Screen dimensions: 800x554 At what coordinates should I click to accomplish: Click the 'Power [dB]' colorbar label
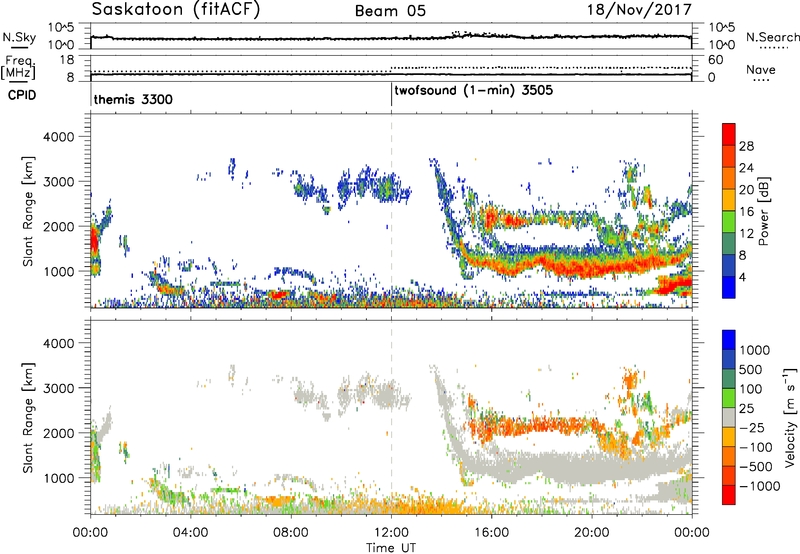tap(763, 211)
